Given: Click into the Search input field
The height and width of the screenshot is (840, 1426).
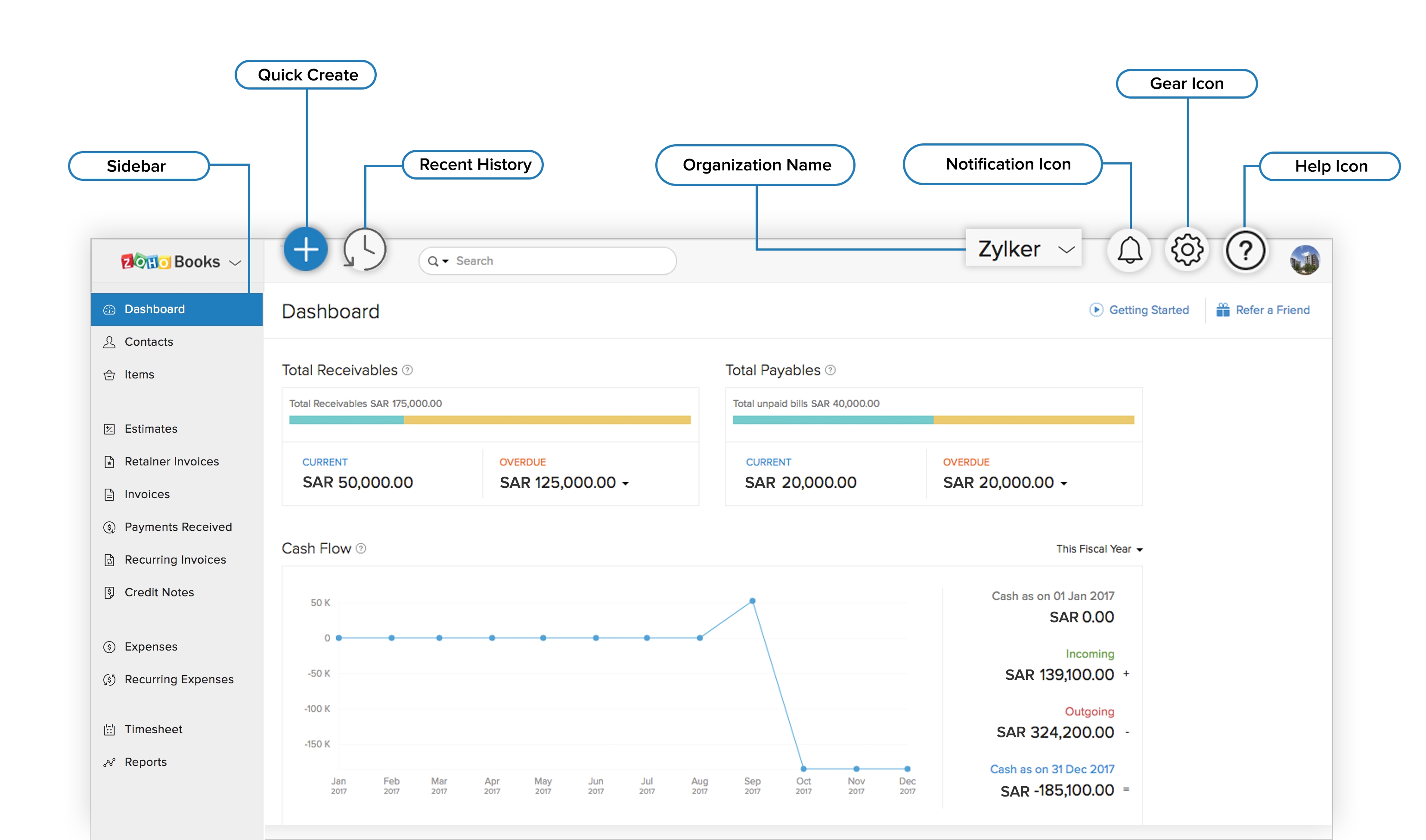Looking at the screenshot, I should click(x=560, y=261).
